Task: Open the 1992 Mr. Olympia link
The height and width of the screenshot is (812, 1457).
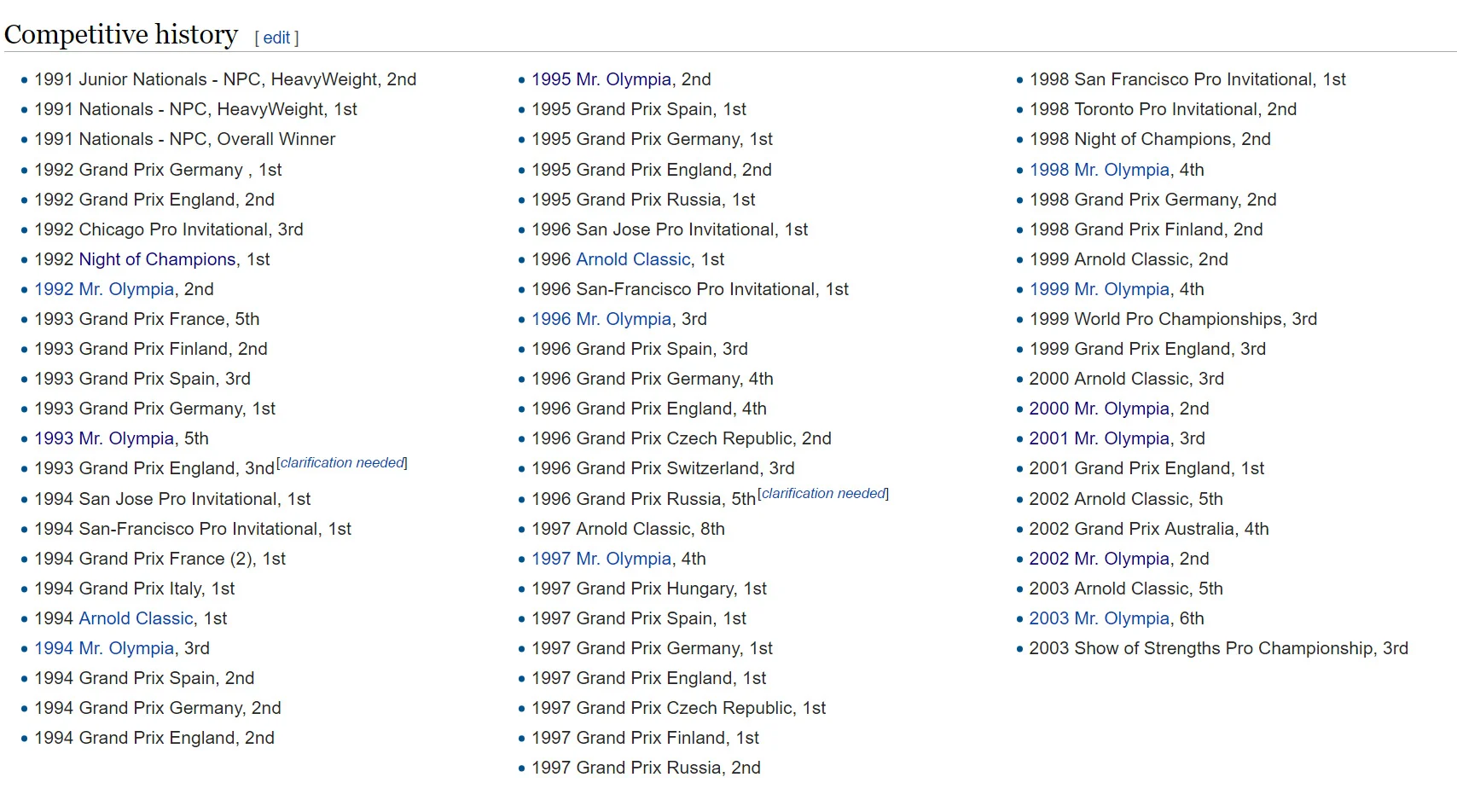Action: [104, 289]
